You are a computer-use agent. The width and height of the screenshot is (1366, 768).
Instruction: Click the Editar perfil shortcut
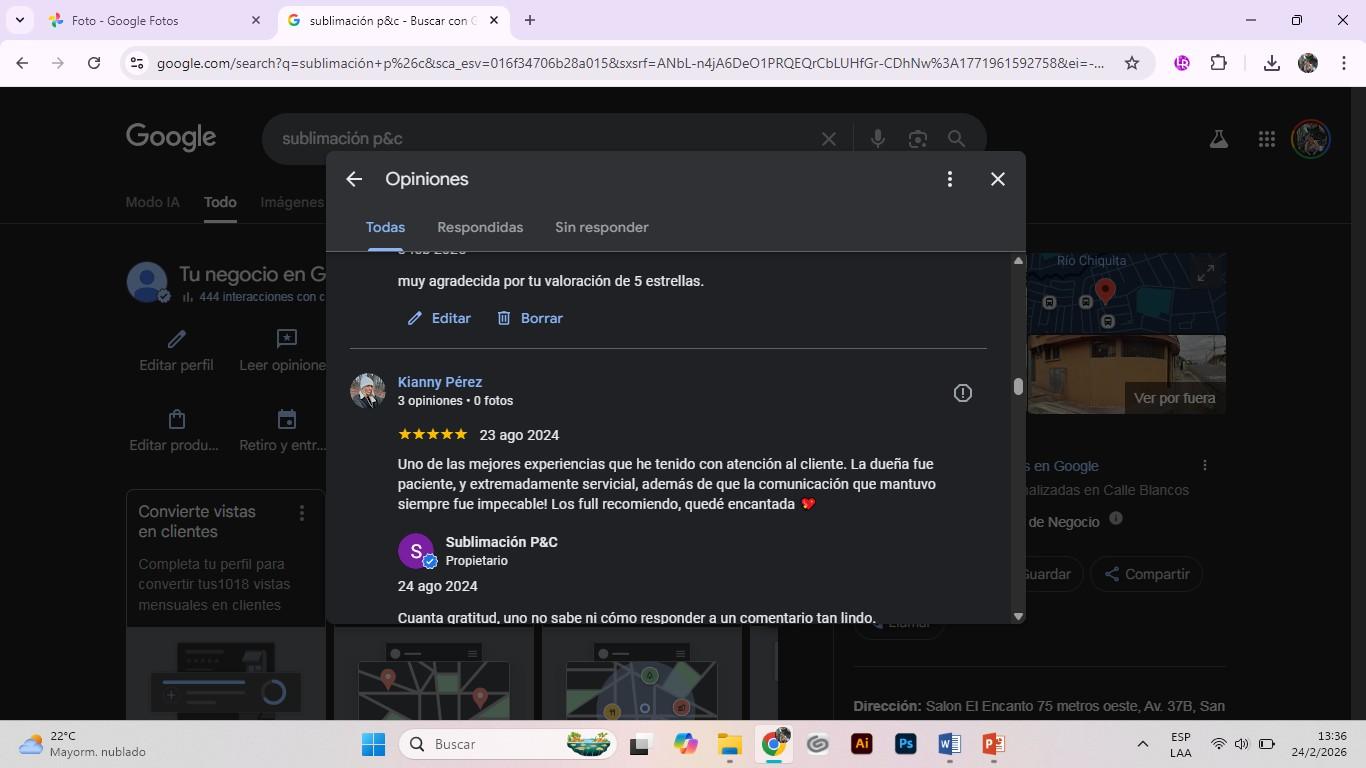[x=176, y=350]
